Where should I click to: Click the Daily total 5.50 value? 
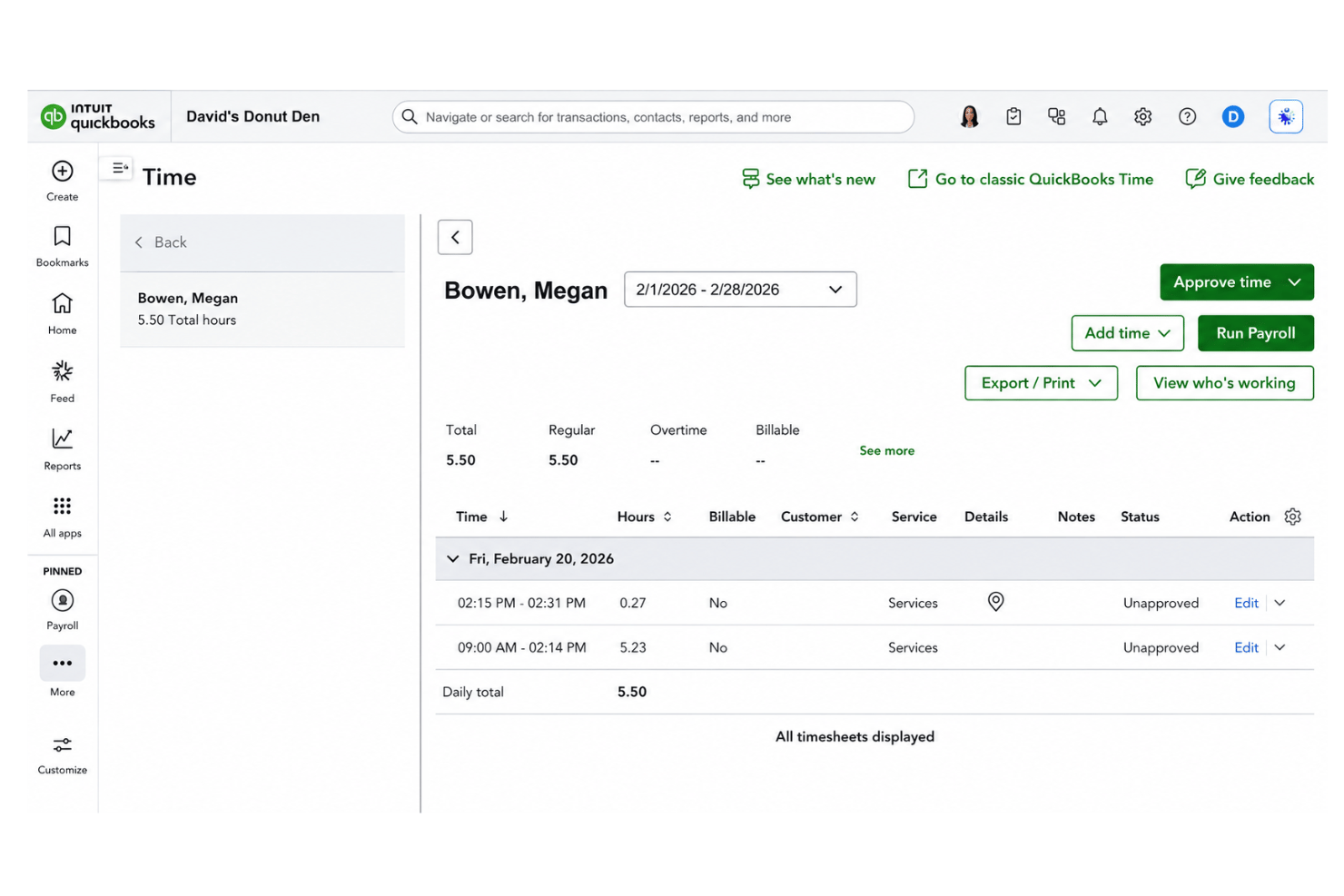coord(632,692)
